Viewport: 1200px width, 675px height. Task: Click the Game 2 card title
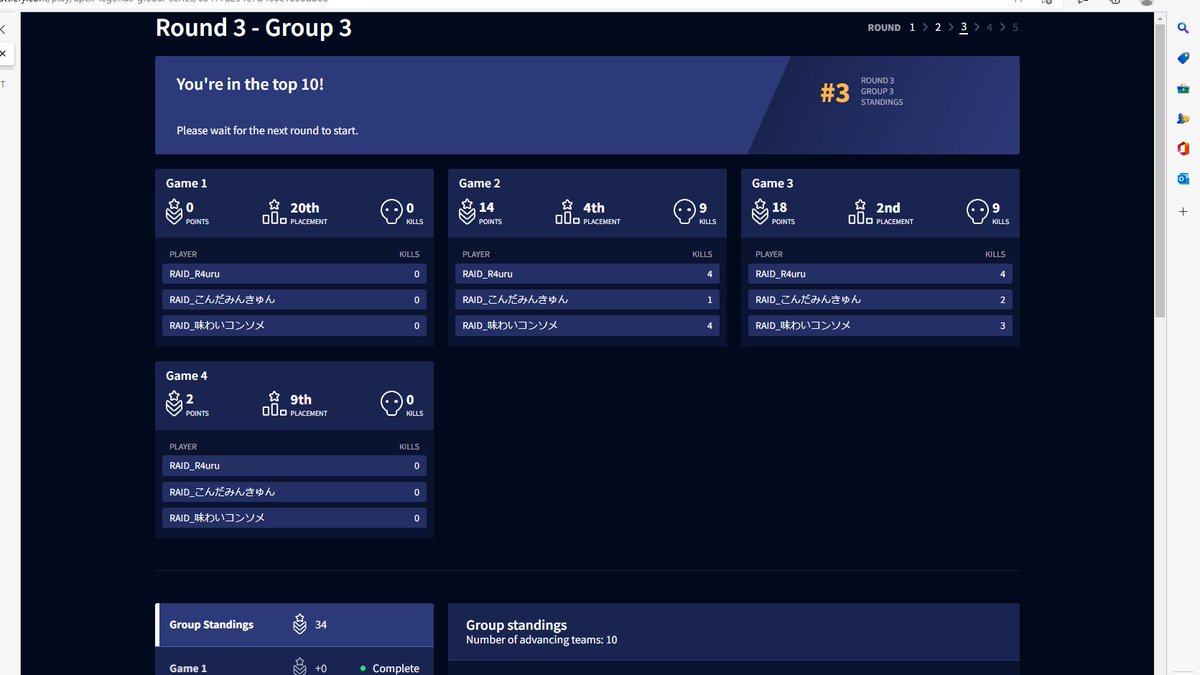coord(480,183)
